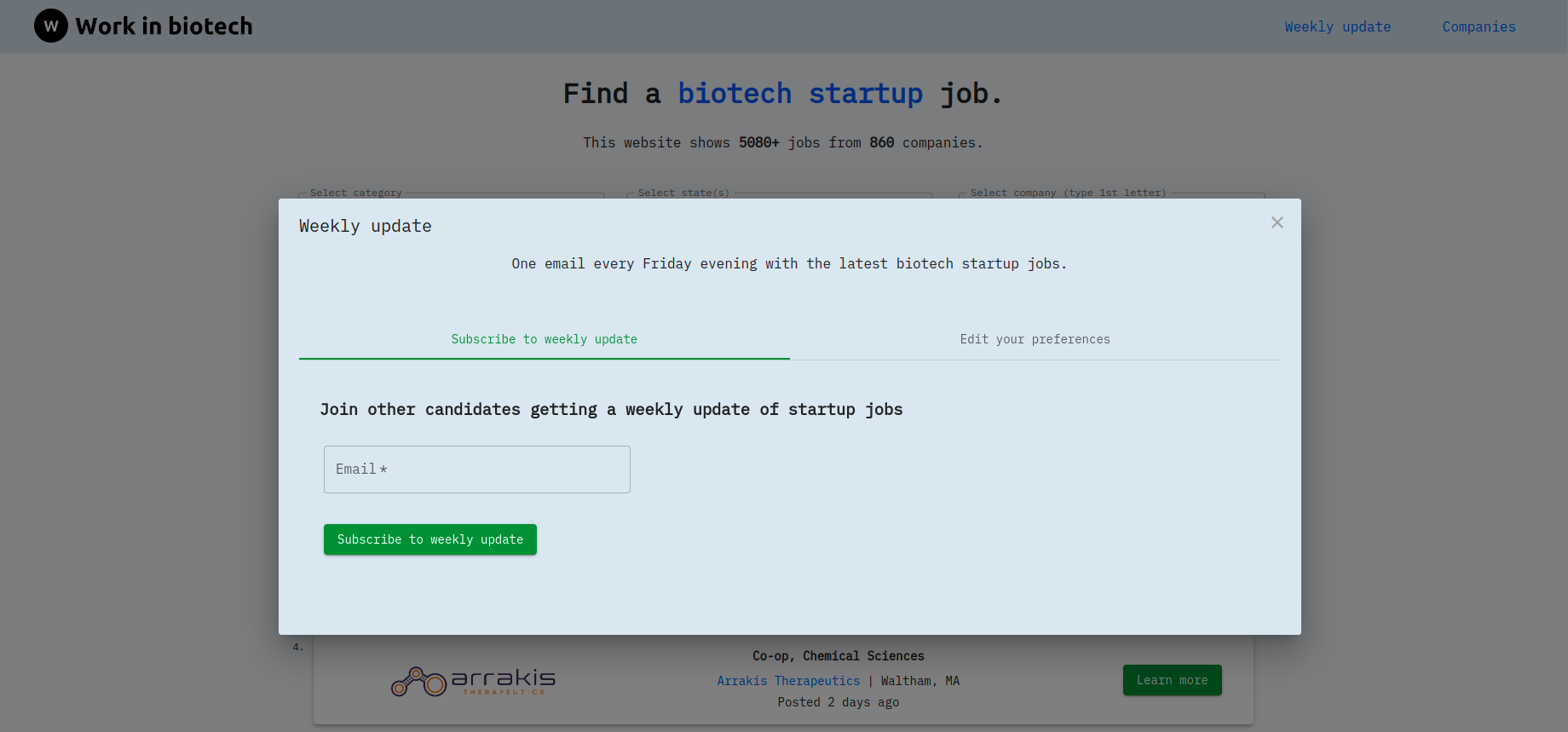Click the green Subscribe to weekly update button
Screen dimensions: 1568x732
(430, 539)
